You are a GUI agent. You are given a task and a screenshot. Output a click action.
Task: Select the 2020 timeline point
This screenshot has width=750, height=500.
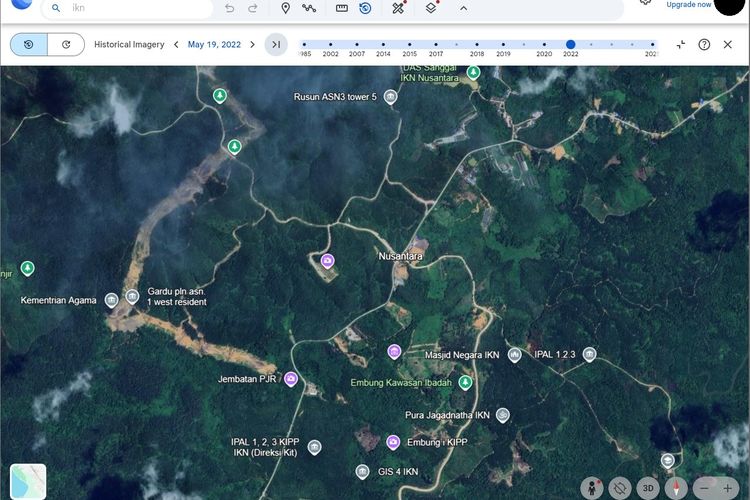544,44
